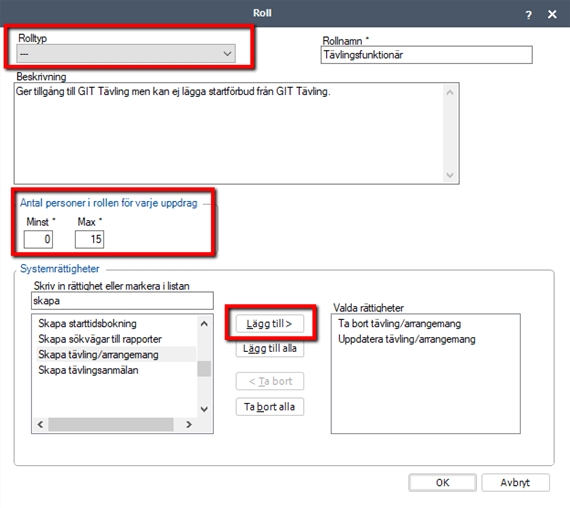Select Skapa sökvägar till rapporter entry
The height and width of the screenshot is (508, 570).
tap(100, 339)
